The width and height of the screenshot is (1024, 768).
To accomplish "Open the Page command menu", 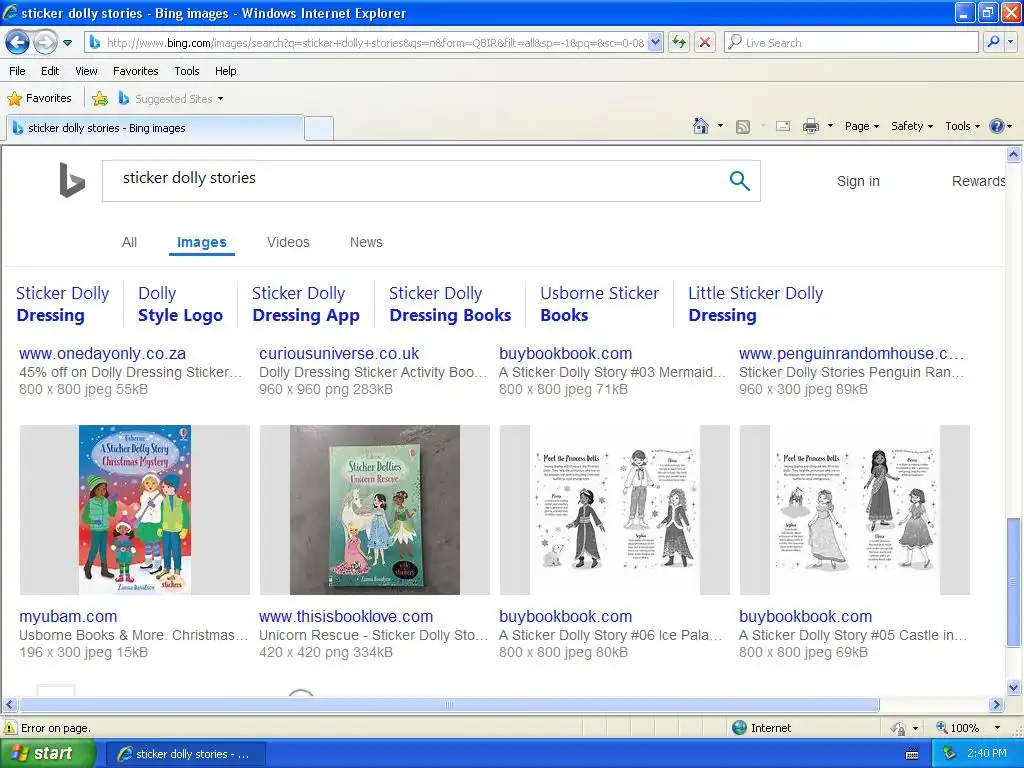I will (862, 126).
